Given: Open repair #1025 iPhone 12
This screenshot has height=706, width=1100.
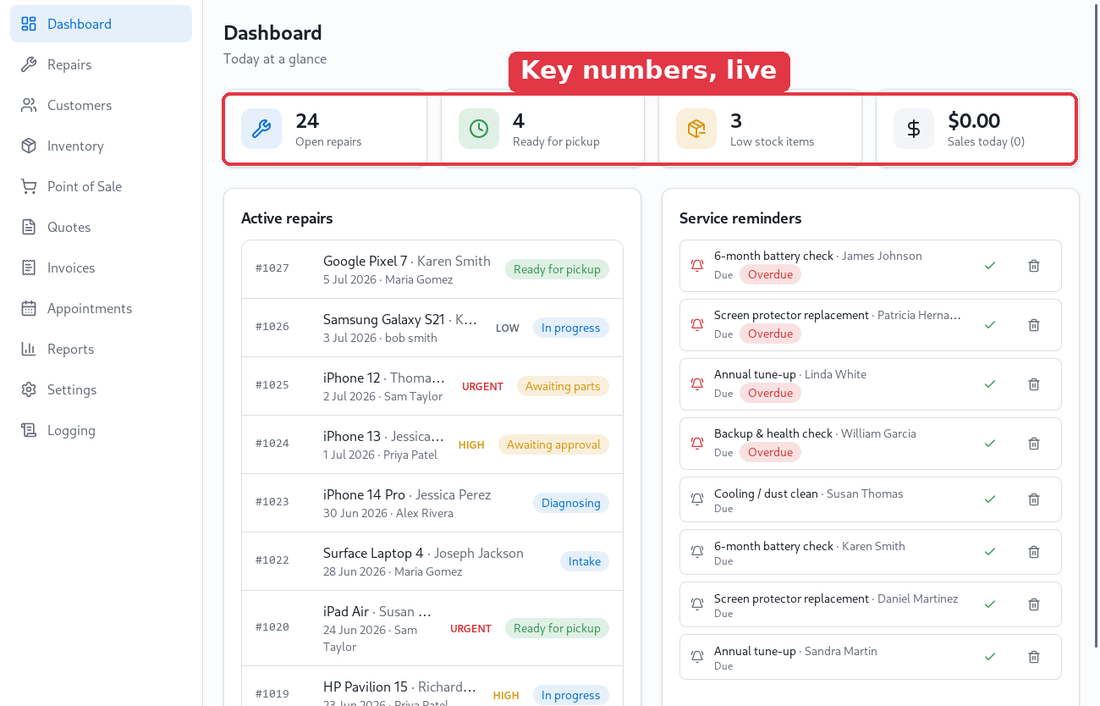Looking at the screenshot, I should click(x=432, y=386).
